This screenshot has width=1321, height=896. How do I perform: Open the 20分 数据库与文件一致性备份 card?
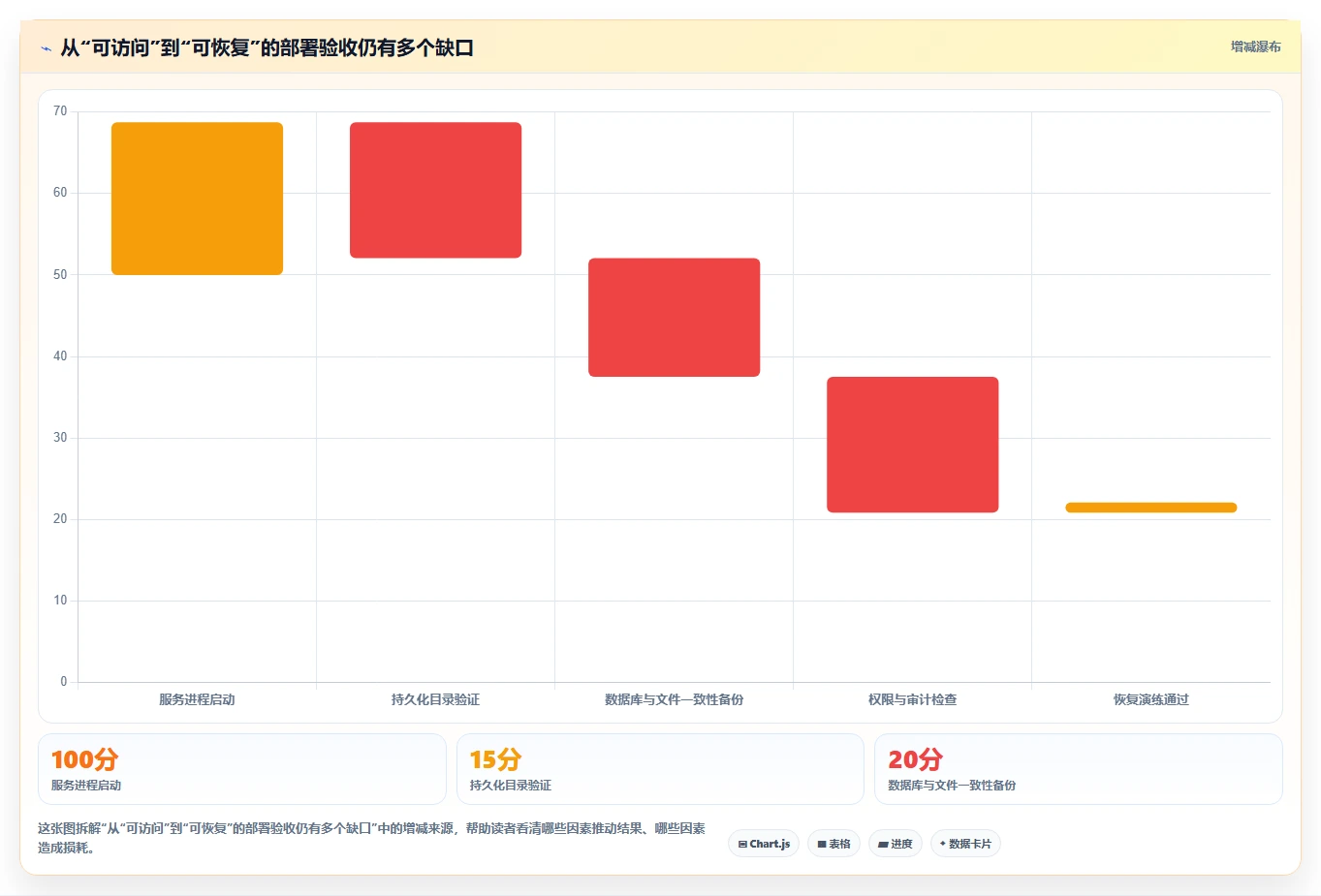(1078, 769)
